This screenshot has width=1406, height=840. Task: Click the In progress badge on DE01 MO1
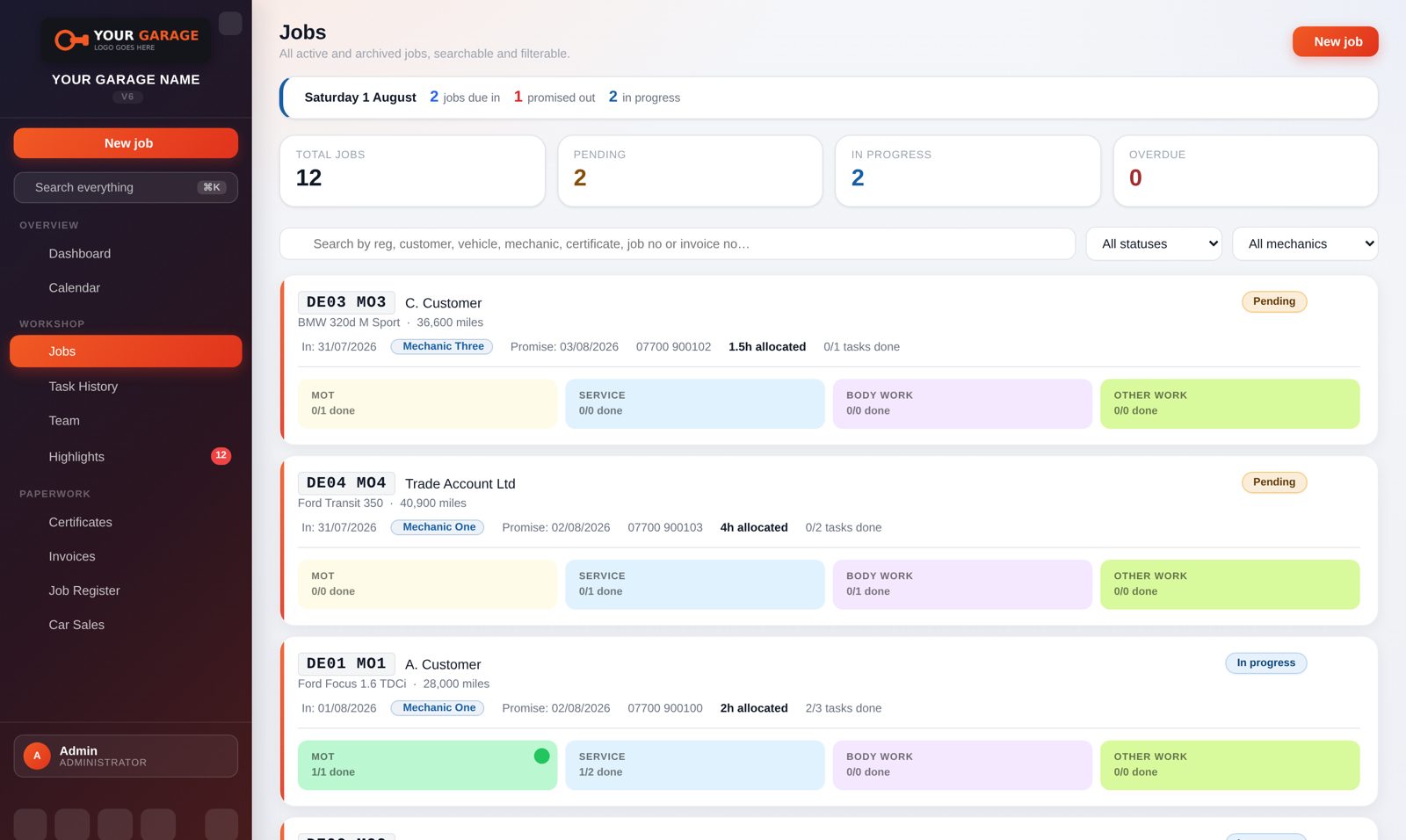[1265, 663]
